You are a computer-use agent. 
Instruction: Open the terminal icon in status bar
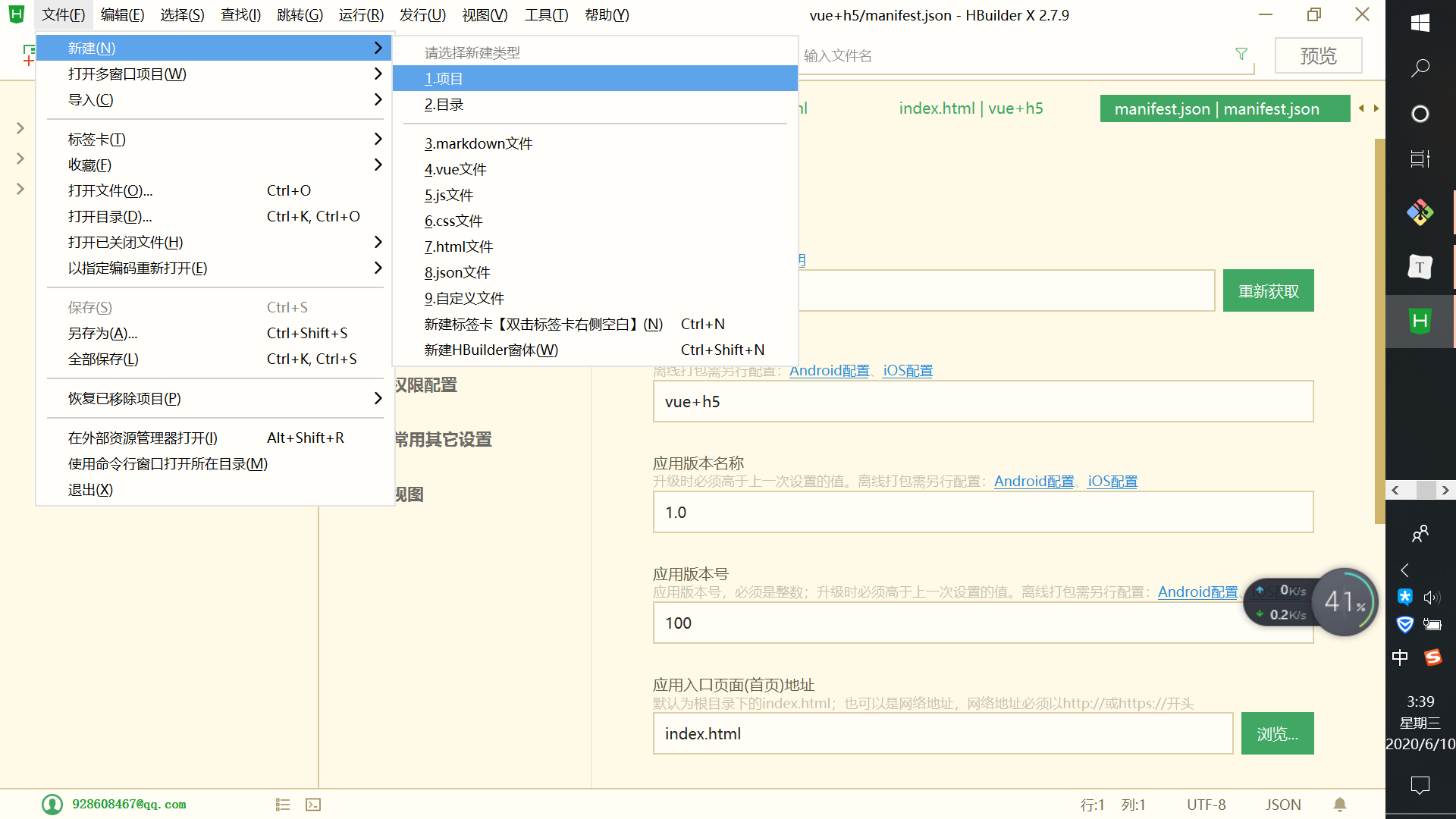(x=313, y=805)
